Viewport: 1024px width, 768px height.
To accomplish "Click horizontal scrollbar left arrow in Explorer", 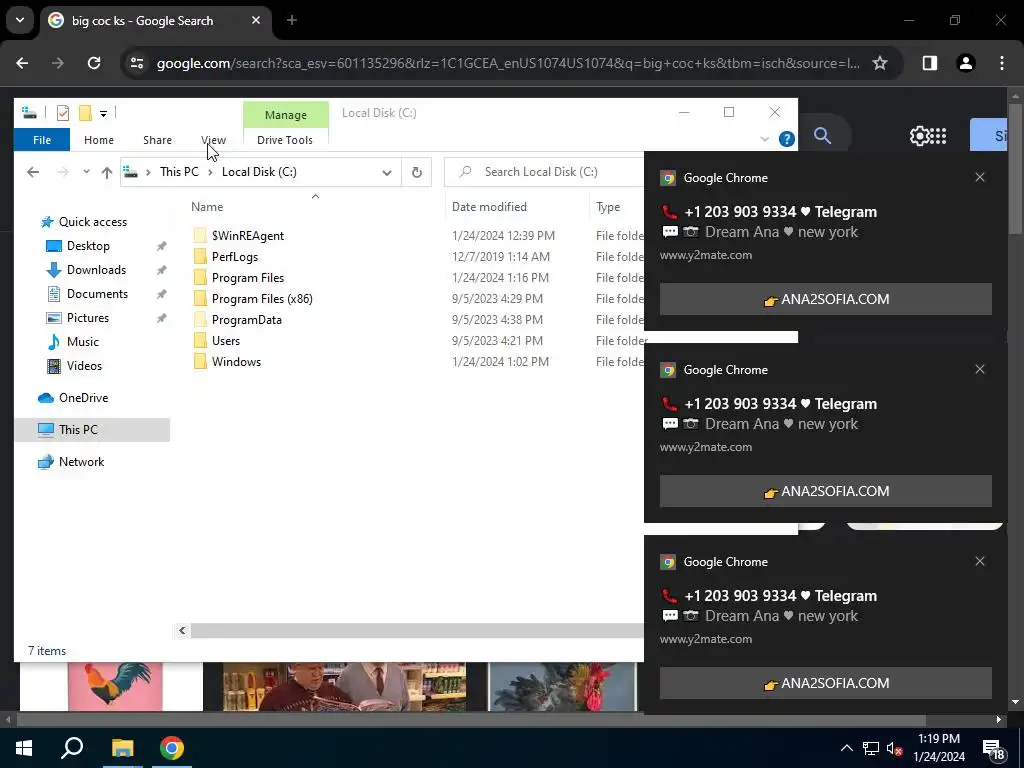I will click(x=182, y=630).
